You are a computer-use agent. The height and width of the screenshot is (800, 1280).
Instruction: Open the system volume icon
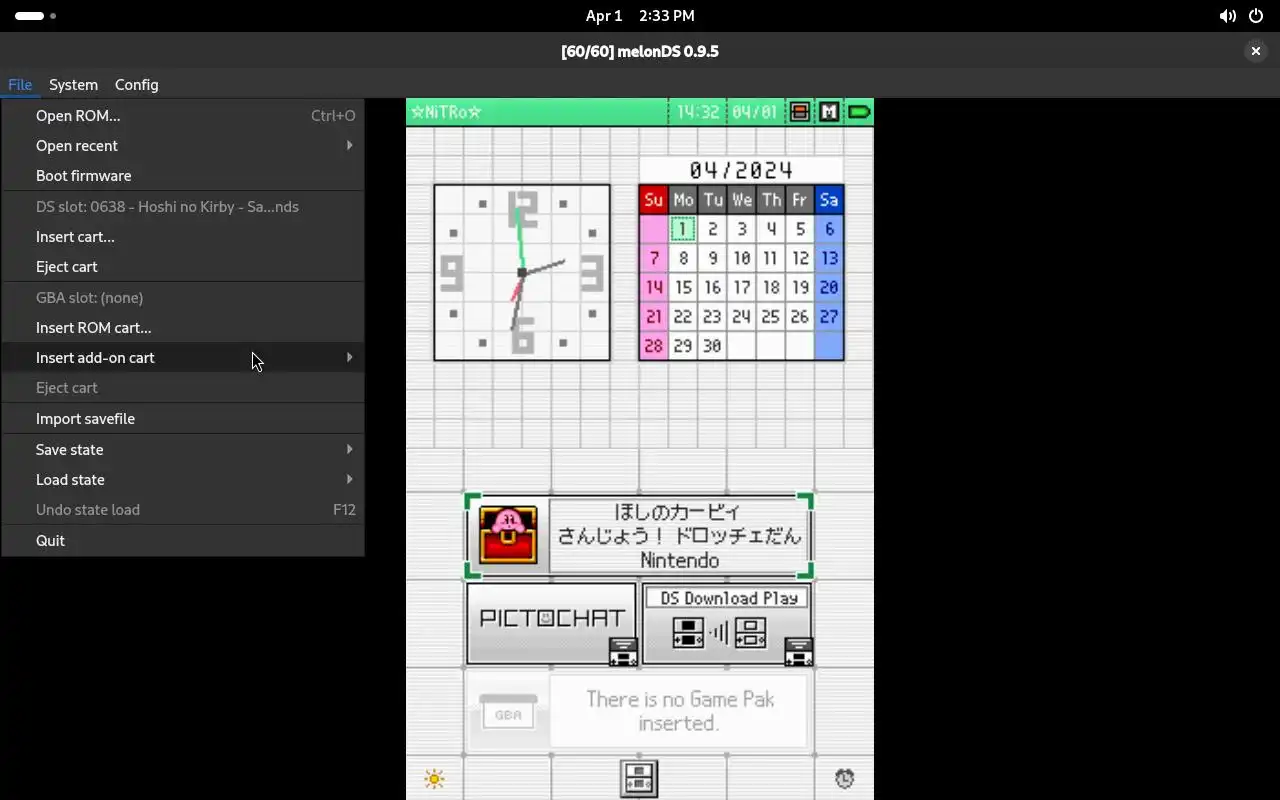pos(1227,16)
